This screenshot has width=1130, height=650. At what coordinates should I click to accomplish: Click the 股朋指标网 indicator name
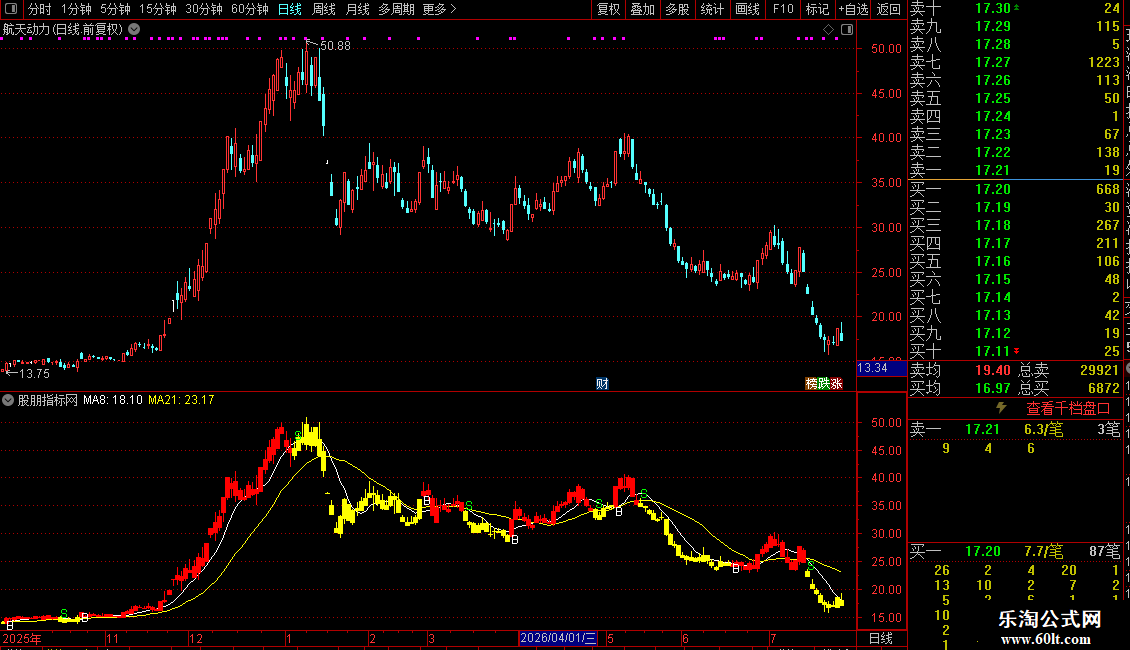[x=48, y=400]
